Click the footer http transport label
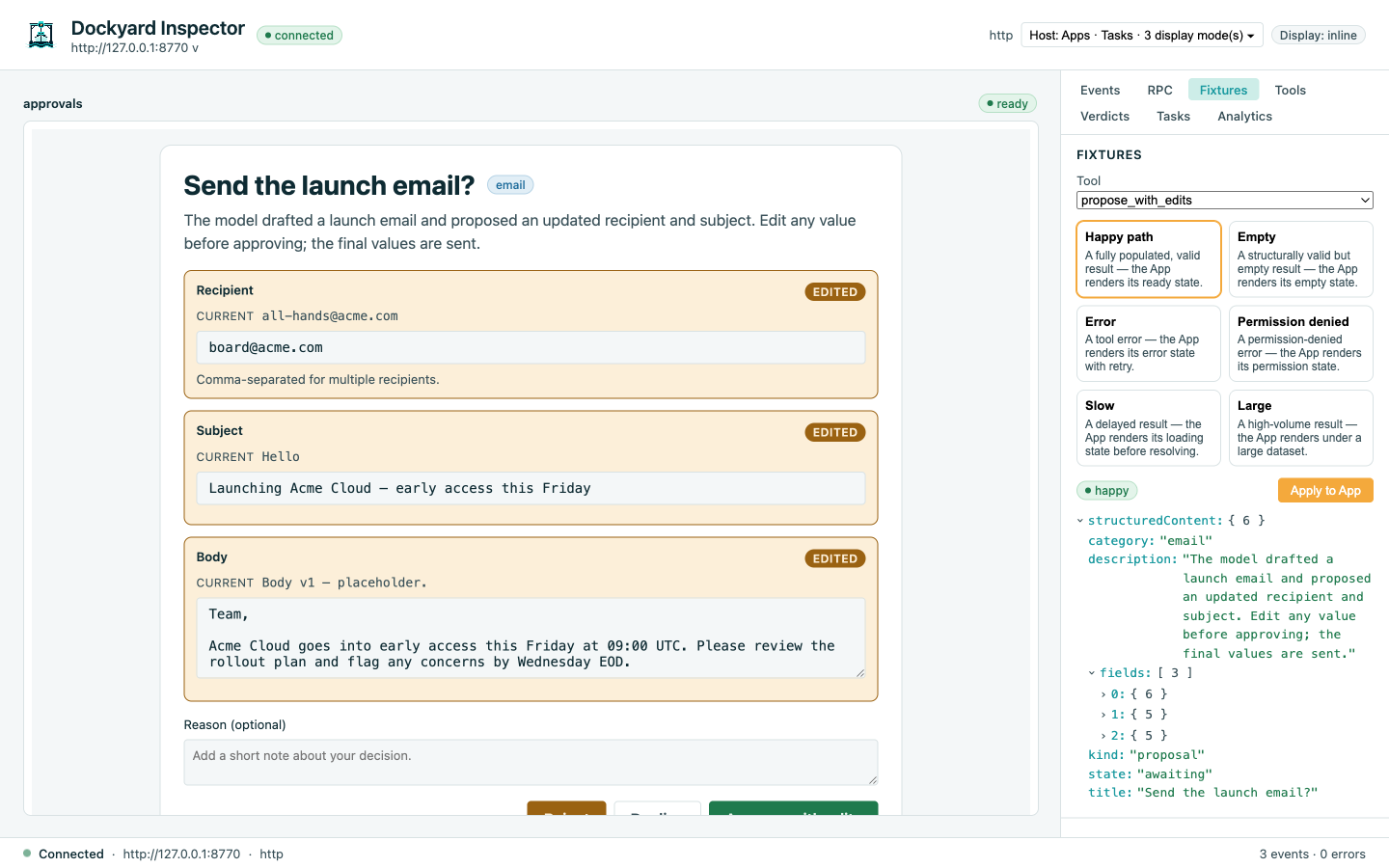The image size is (1389, 868). coord(271,854)
